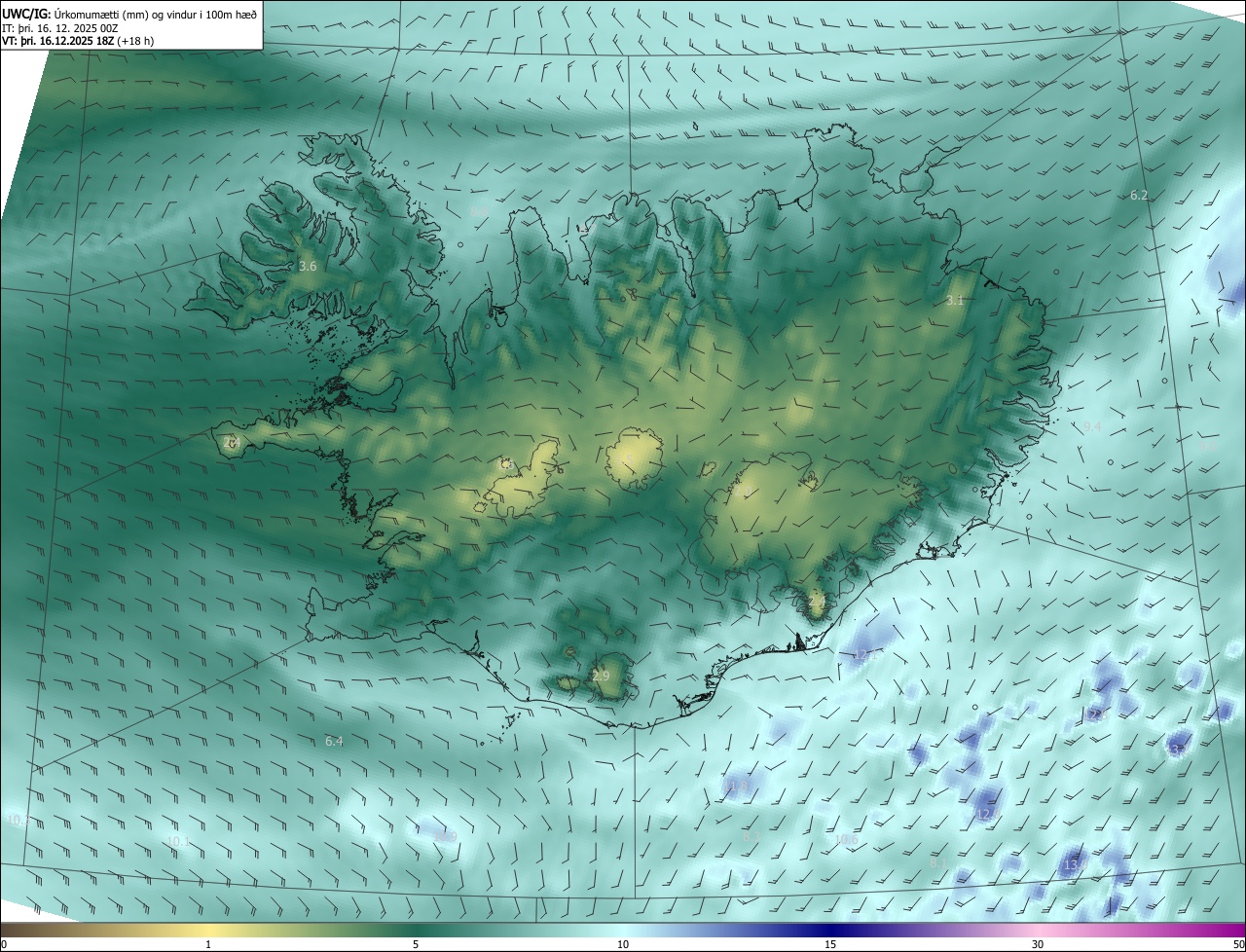1246x952 pixels.
Task: Click the "10.1" value on the map
Action: pyautogui.click(x=178, y=841)
